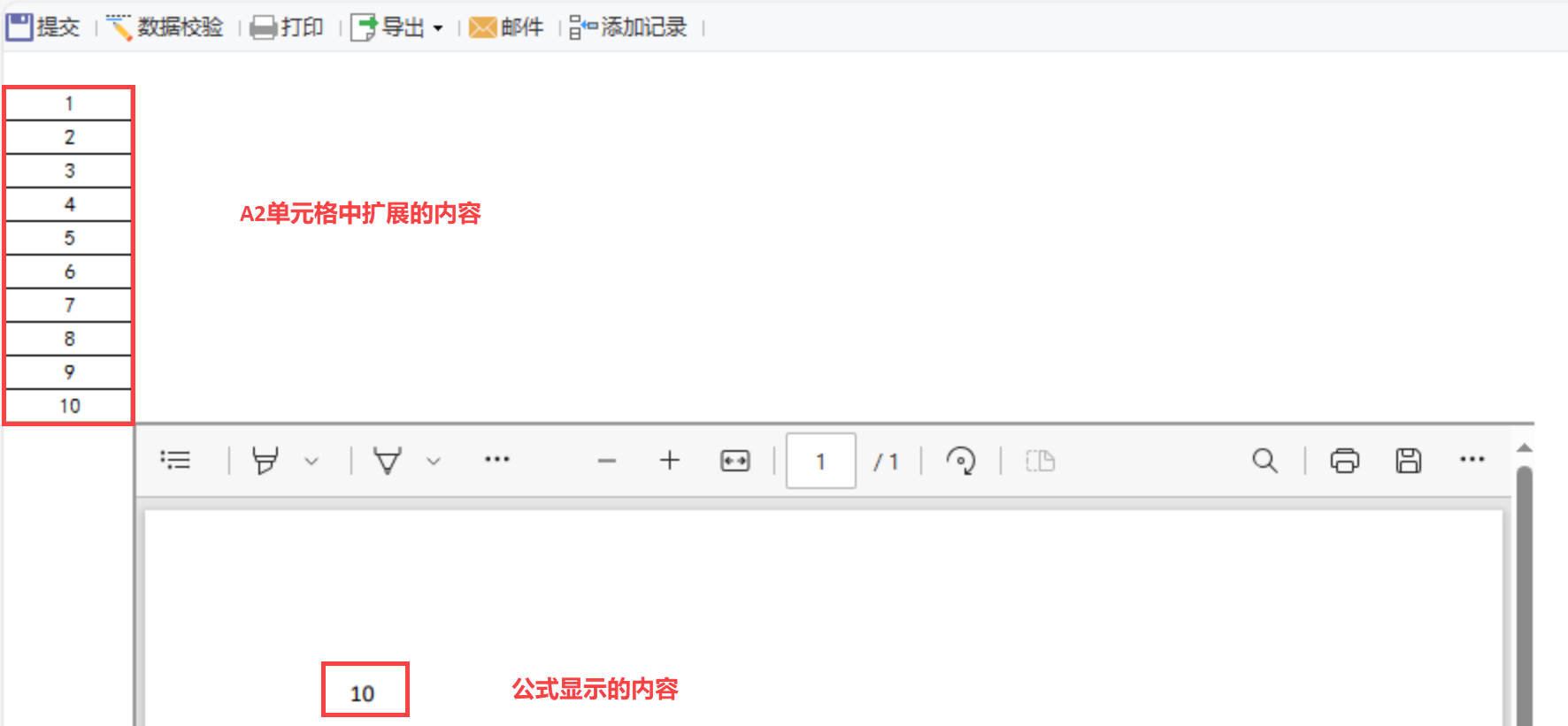Run 数据校验 data validation
This screenshot has height=726, width=1568.
pyautogui.click(x=165, y=27)
